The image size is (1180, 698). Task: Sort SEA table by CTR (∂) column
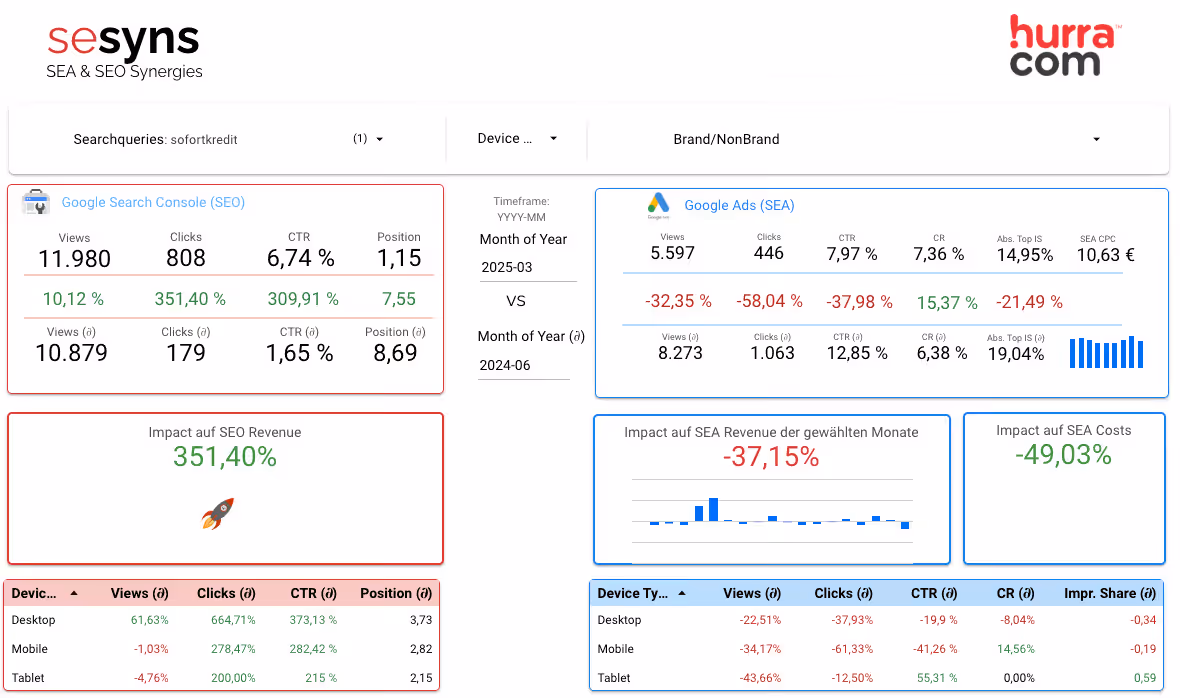934,593
